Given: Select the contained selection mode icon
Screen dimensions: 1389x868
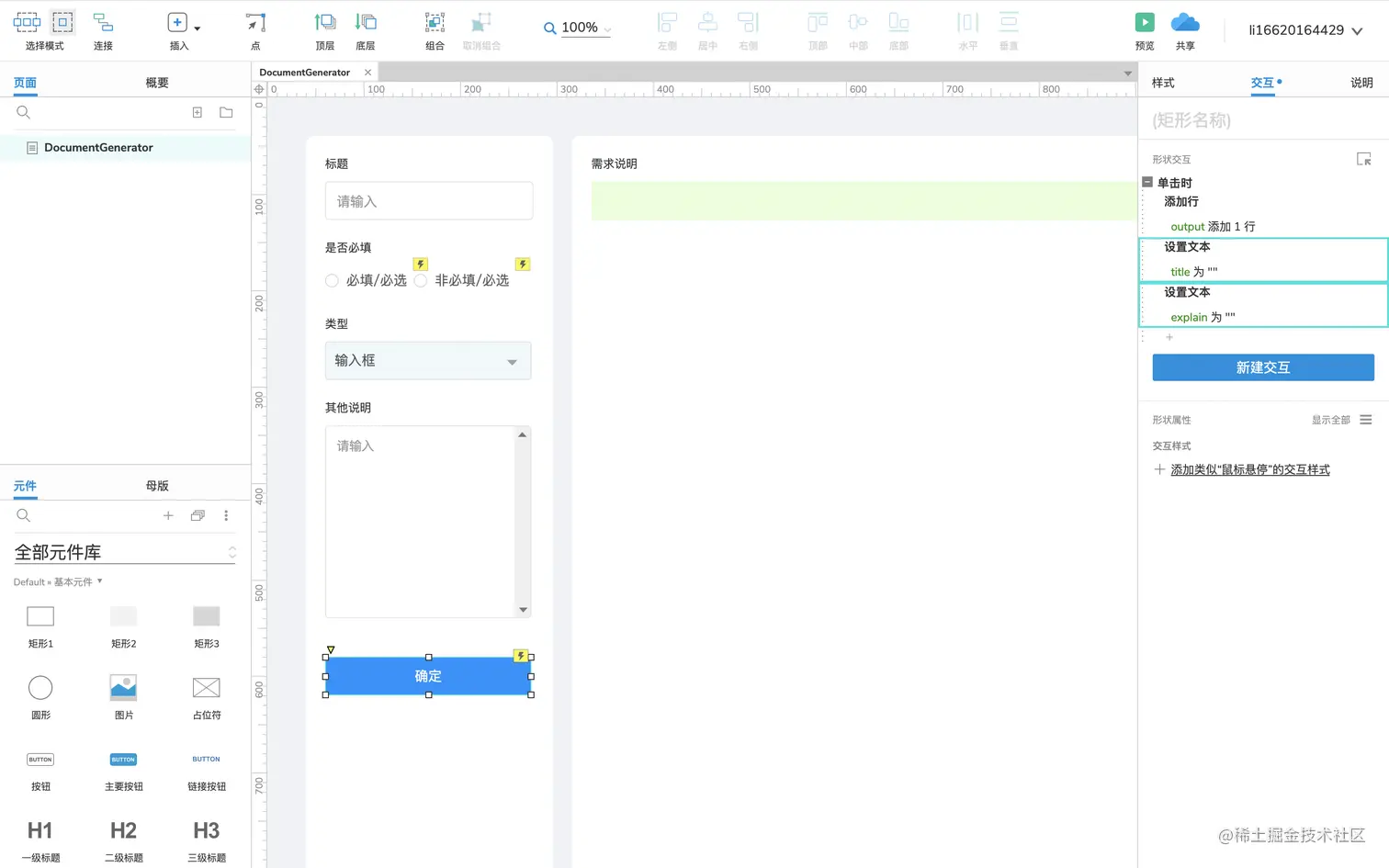Looking at the screenshot, I should pos(62,22).
